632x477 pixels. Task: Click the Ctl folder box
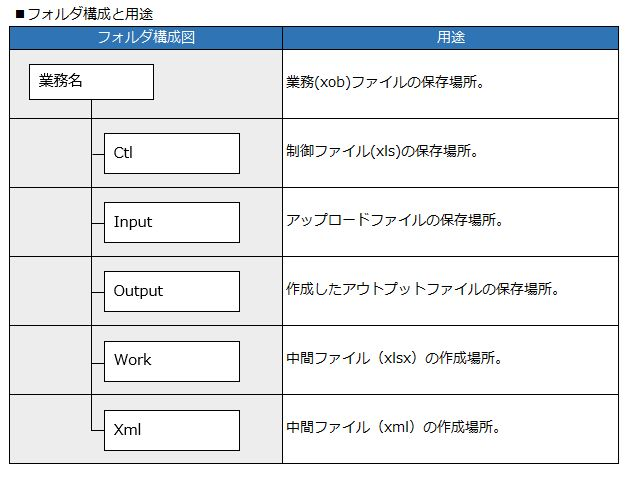coord(172,154)
